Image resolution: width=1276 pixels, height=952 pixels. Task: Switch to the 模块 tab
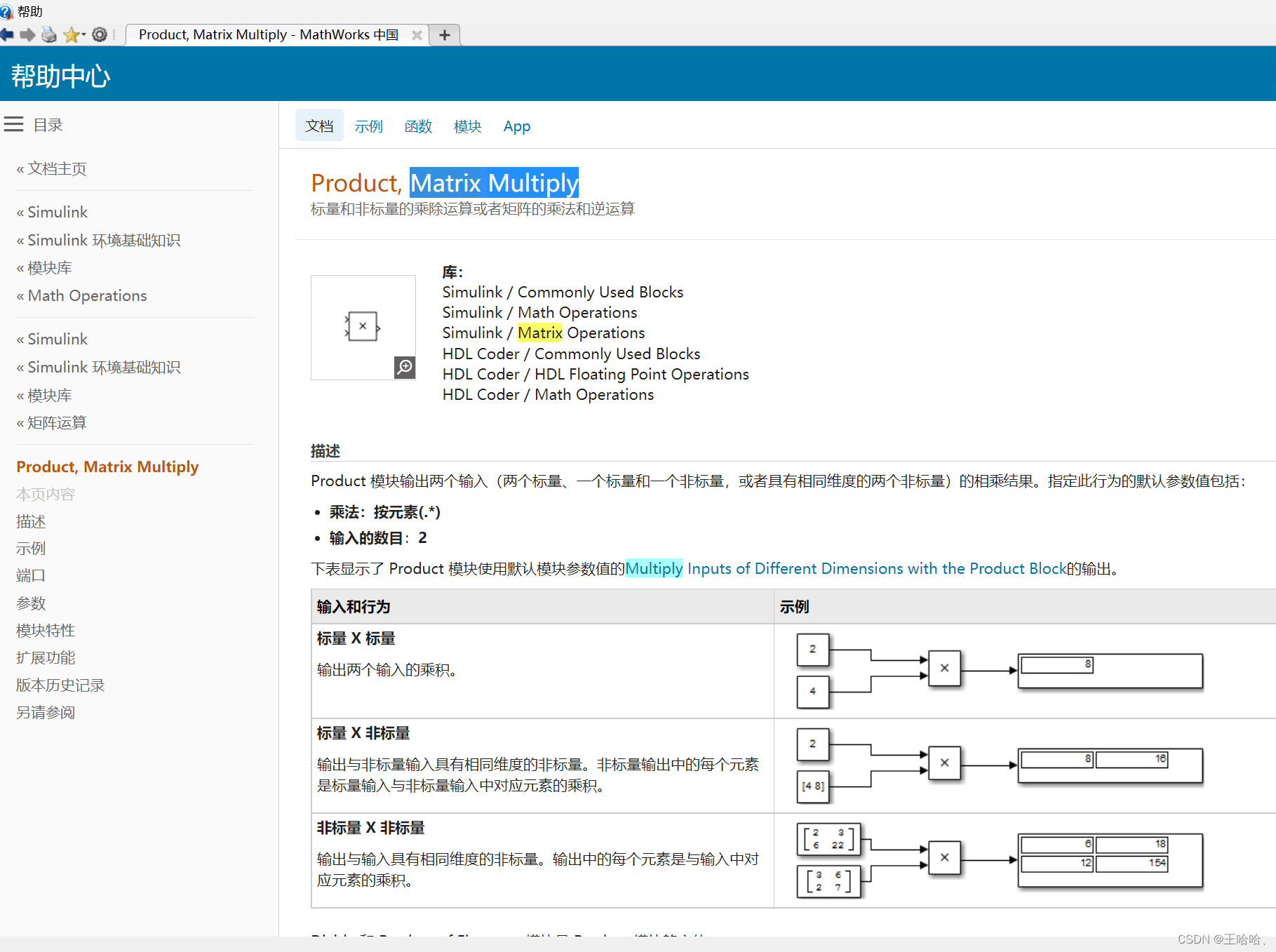[467, 126]
